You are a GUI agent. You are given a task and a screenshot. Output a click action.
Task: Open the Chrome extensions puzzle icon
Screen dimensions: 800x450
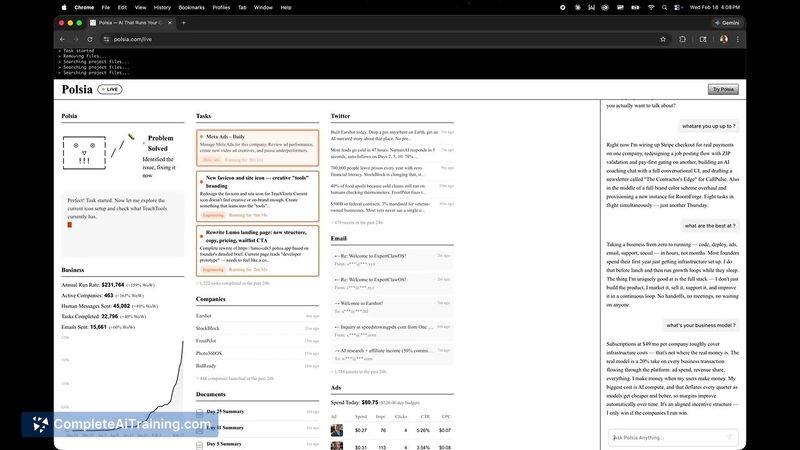pos(682,39)
